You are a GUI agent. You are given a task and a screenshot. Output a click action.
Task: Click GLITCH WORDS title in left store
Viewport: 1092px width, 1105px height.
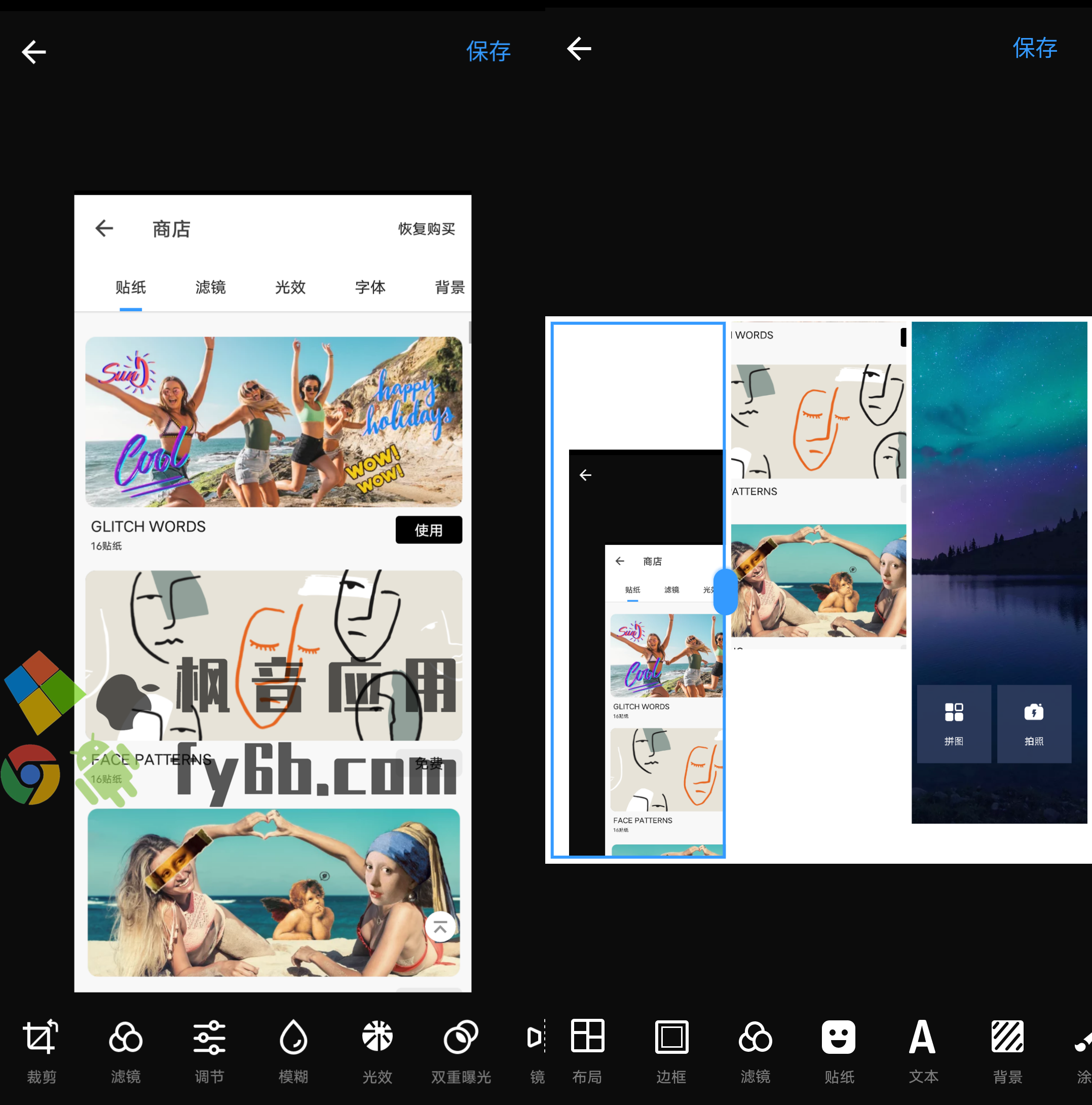[x=148, y=527]
